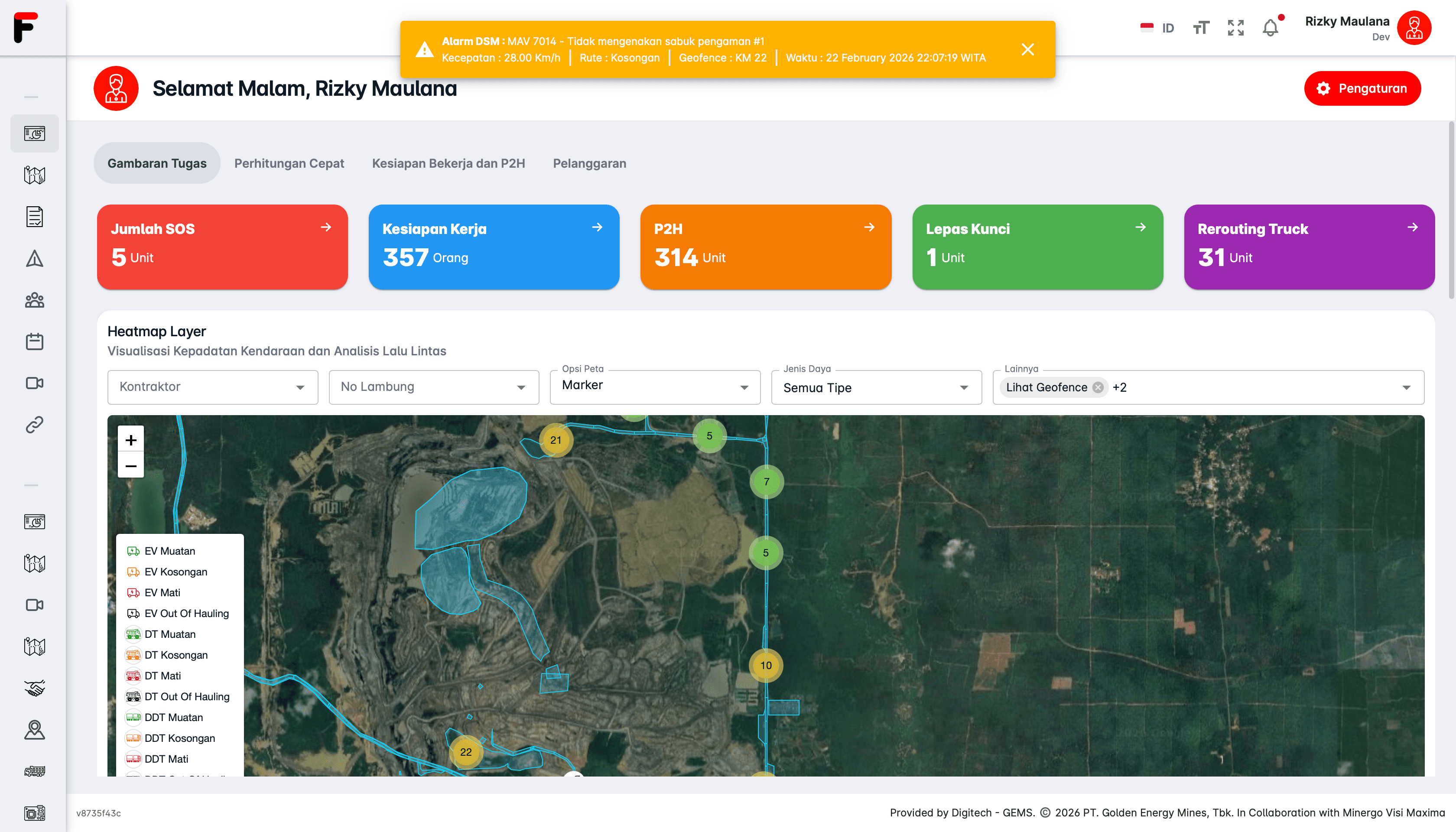1456x832 pixels.
Task: Toggle fullscreen mode icon
Action: click(1235, 28)
